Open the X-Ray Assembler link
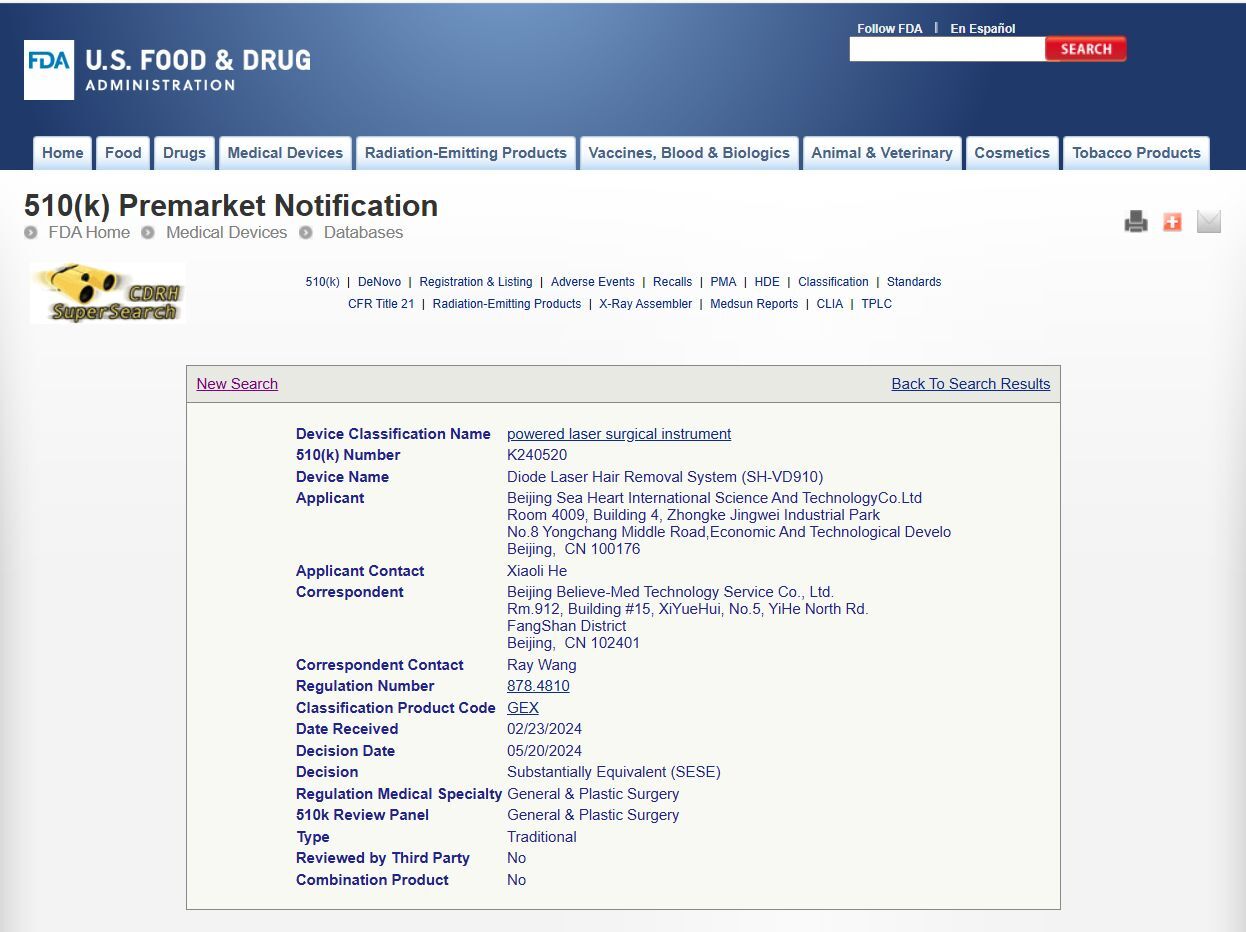Viewport: 1246px width, 932px height. coord(645,304)
